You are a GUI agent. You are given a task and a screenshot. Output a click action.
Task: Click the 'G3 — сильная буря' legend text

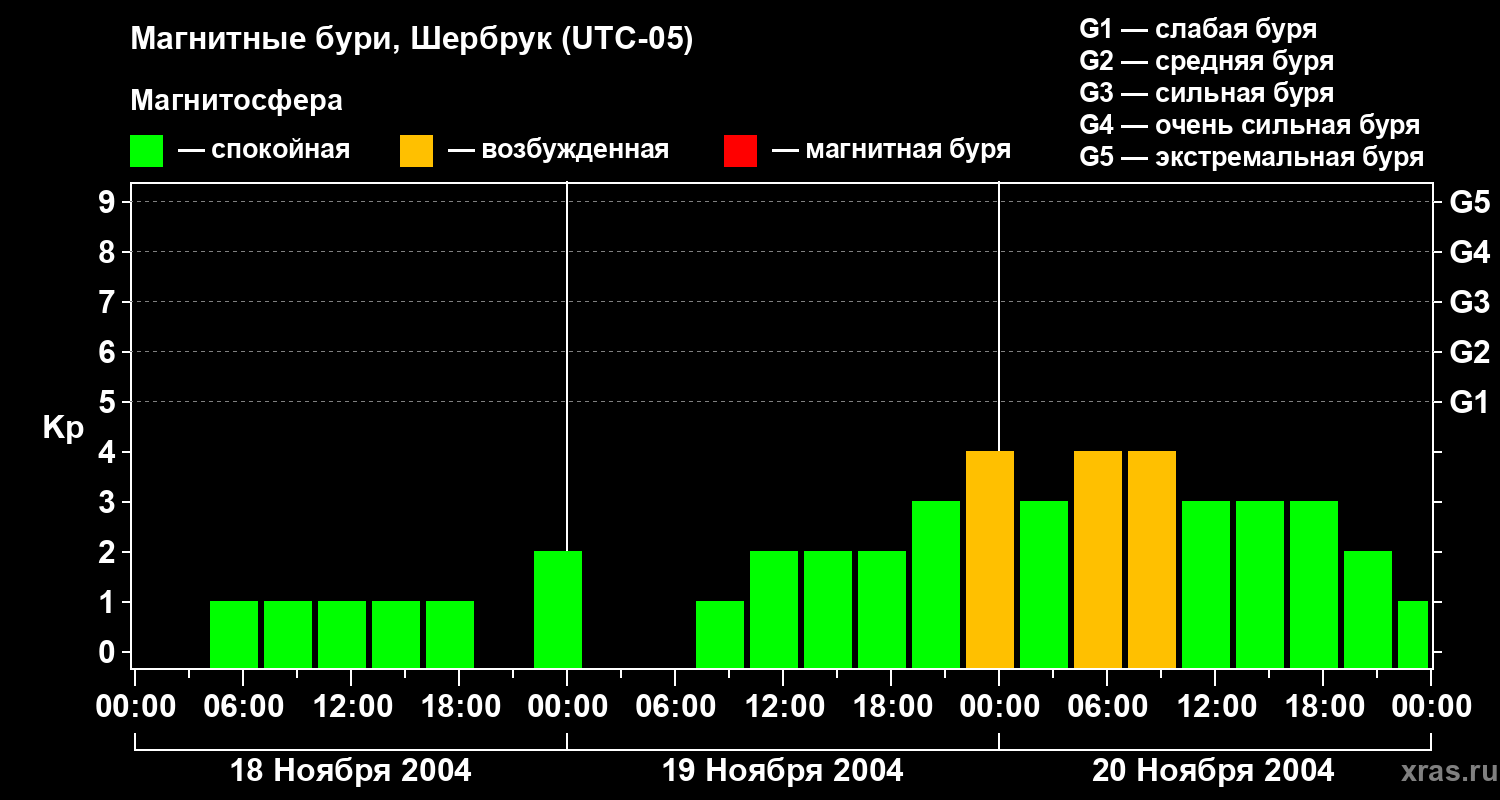point(1206,93)
